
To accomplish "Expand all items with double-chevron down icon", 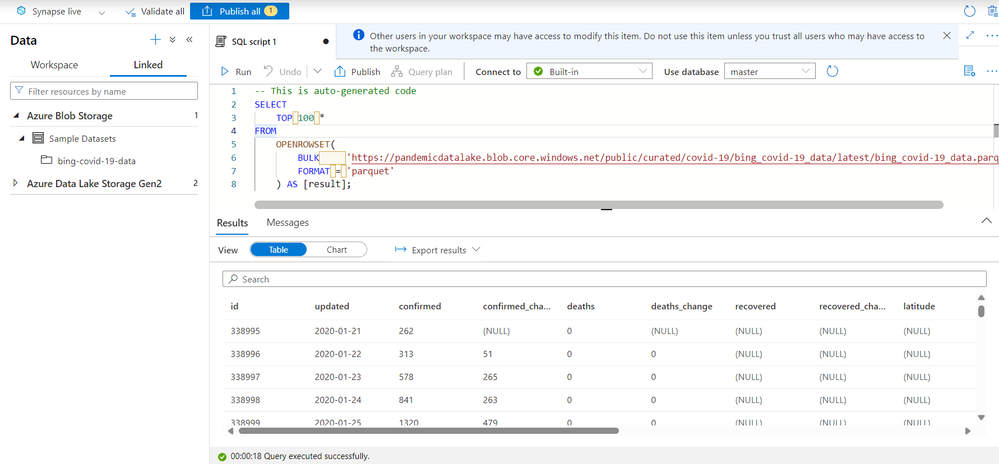I will (172, 40).
